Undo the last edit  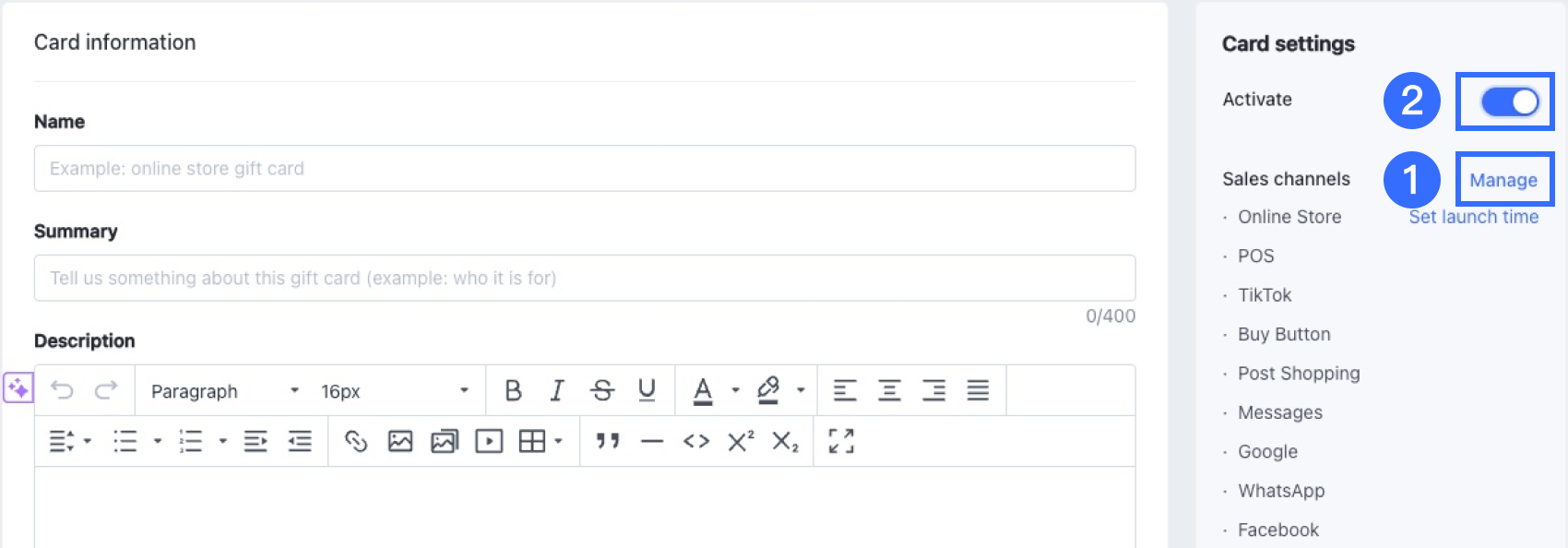click(x=62, y=390)
